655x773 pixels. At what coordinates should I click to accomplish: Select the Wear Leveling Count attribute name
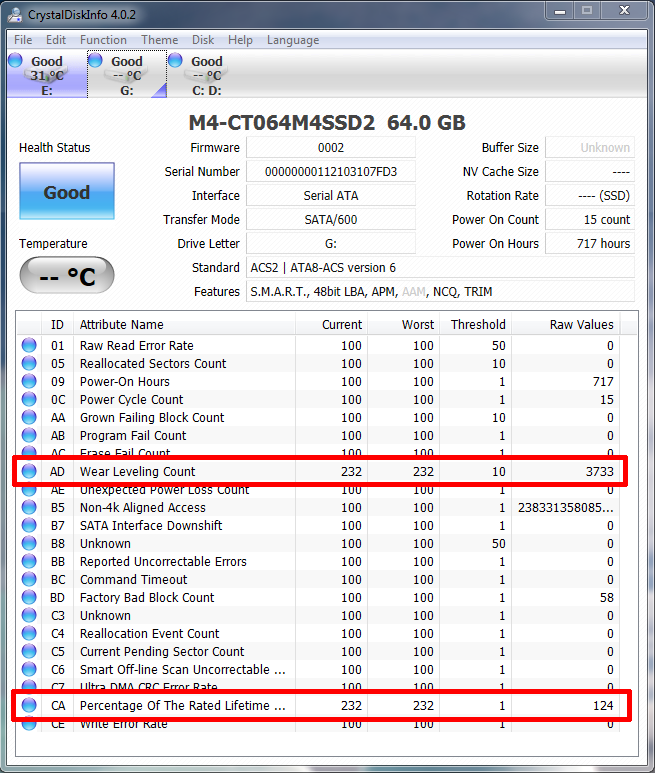[138, 471]
